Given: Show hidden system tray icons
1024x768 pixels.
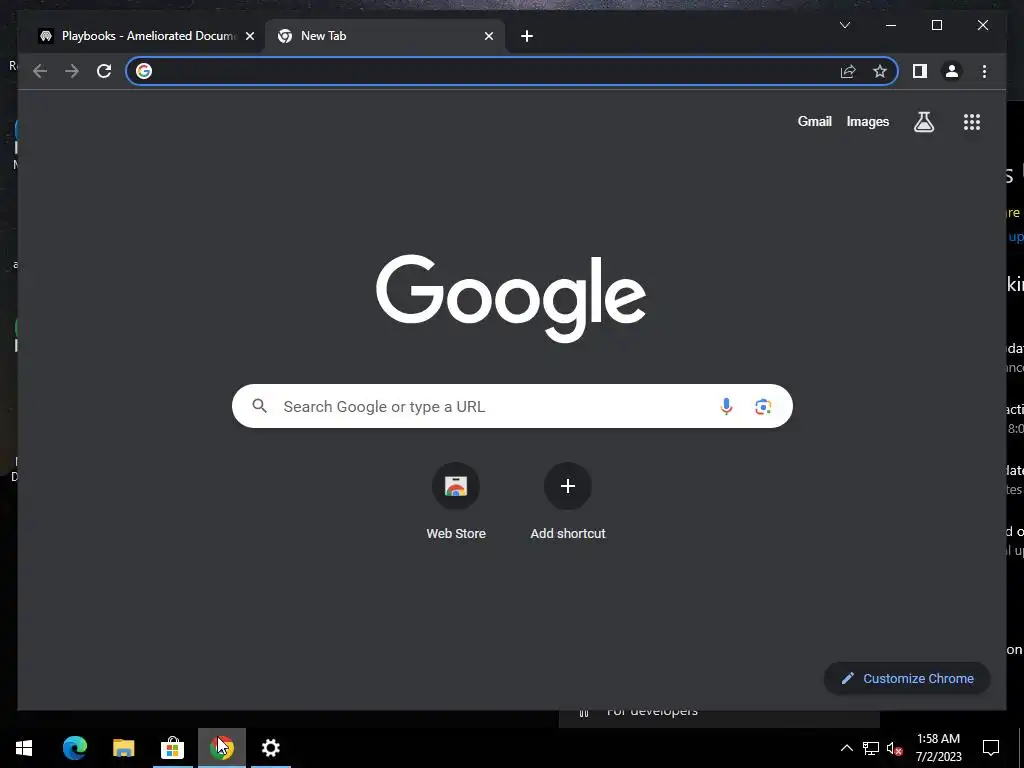Looking at the screenshot, I should (846, 748).
